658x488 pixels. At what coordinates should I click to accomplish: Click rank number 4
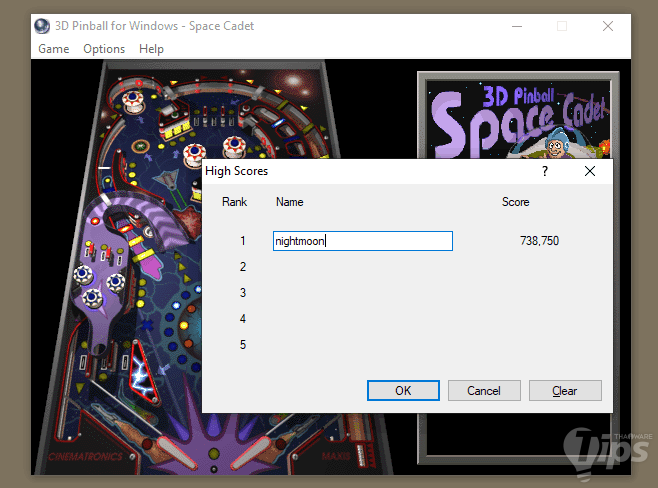click(243, 319)
